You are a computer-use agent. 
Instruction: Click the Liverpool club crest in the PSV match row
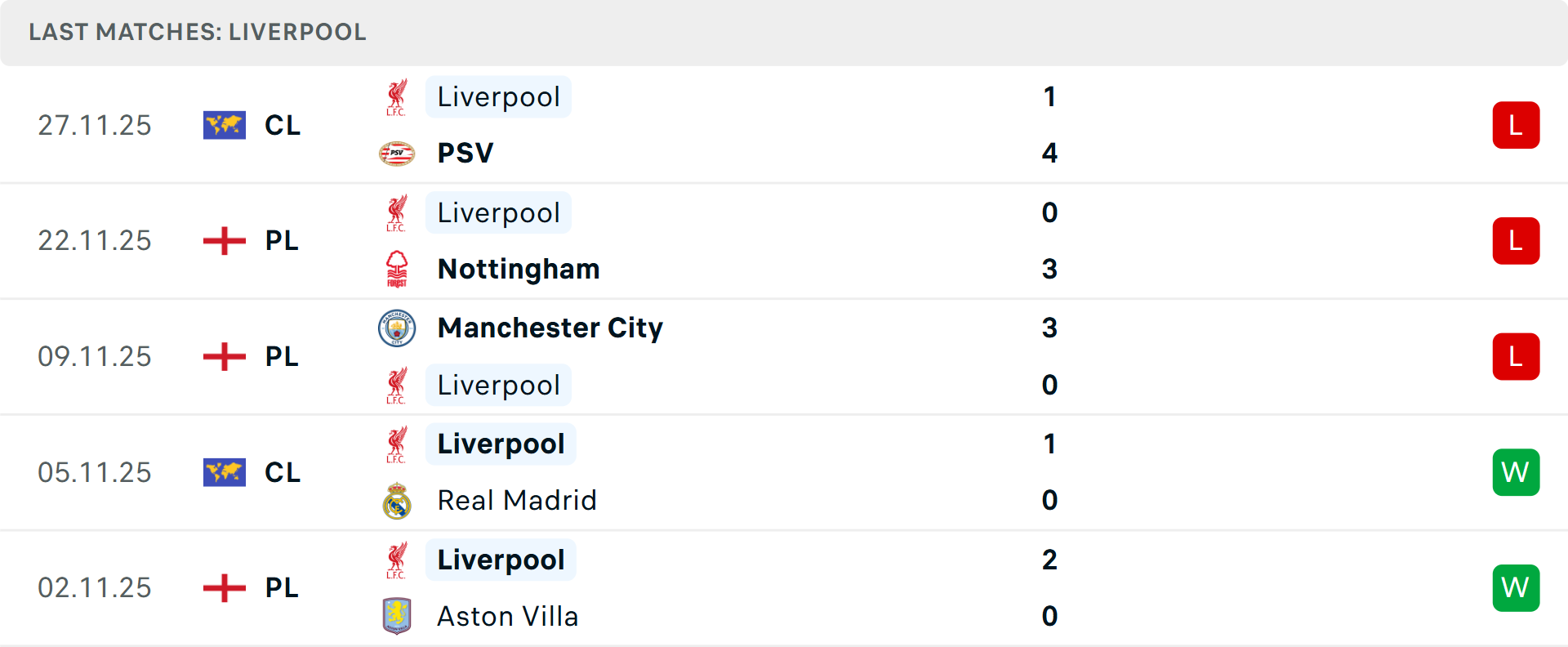tap(398, 96)
